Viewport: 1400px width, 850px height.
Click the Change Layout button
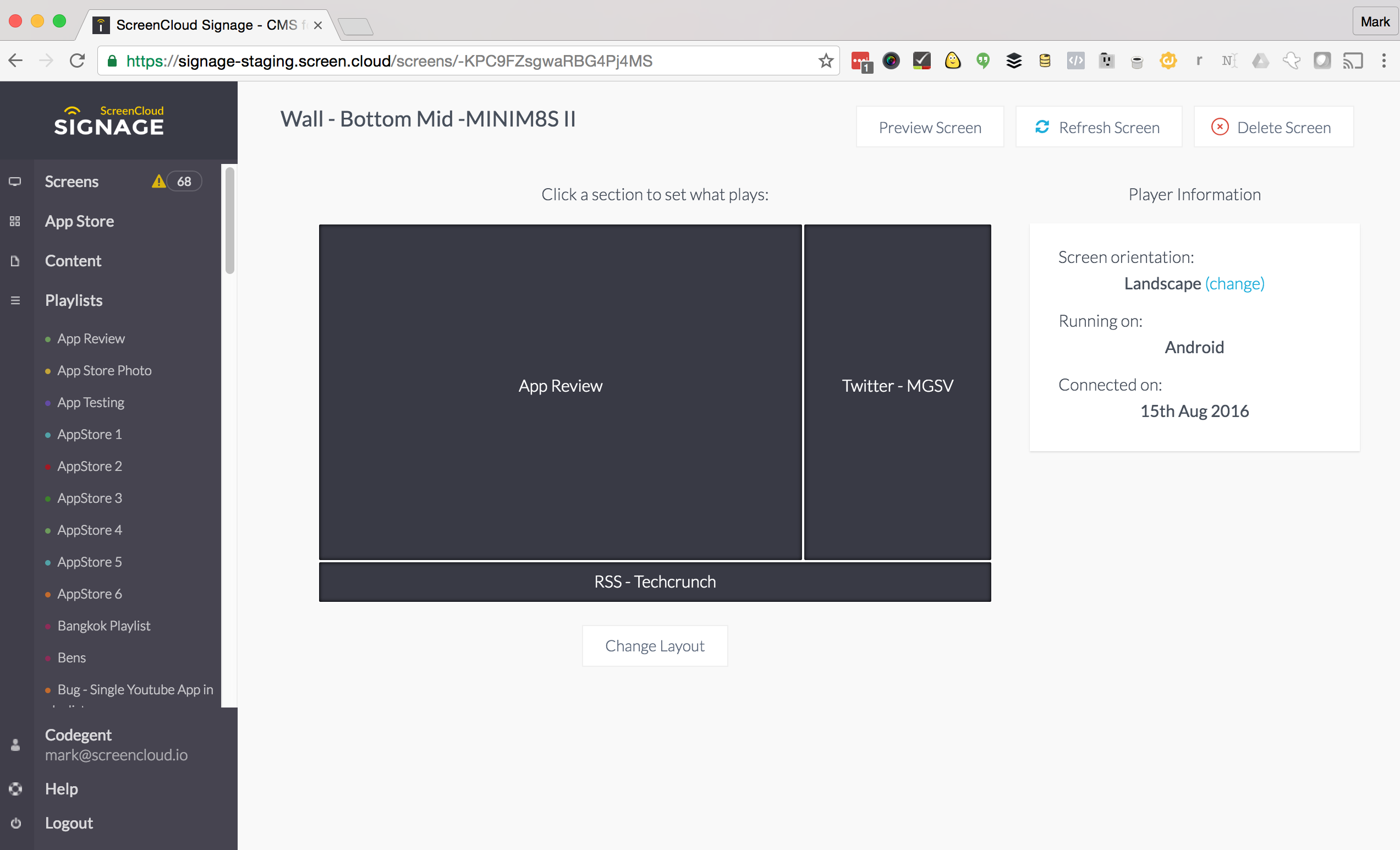[655, 645]
